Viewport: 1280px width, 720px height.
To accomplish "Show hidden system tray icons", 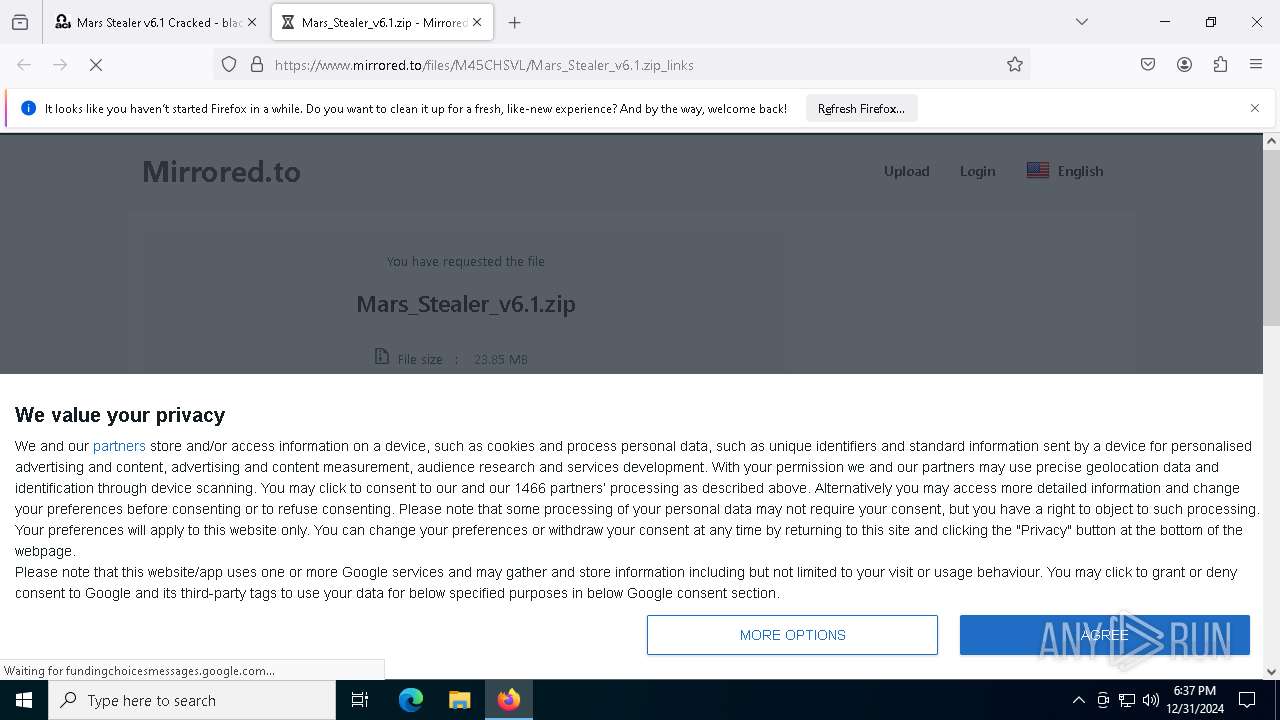I will [x=1078, y=700].
